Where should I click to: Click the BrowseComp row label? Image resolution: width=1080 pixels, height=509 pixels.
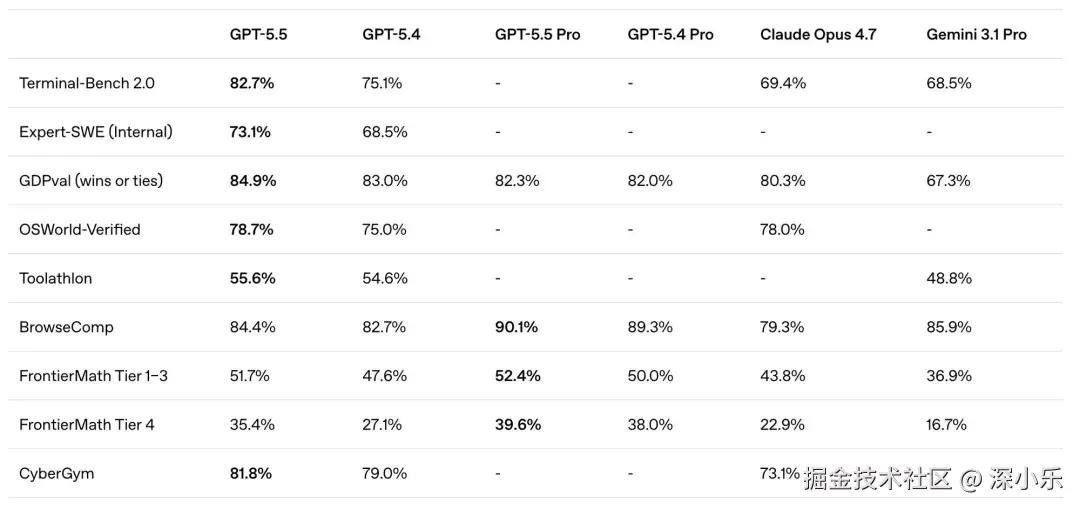coord(66,327)
